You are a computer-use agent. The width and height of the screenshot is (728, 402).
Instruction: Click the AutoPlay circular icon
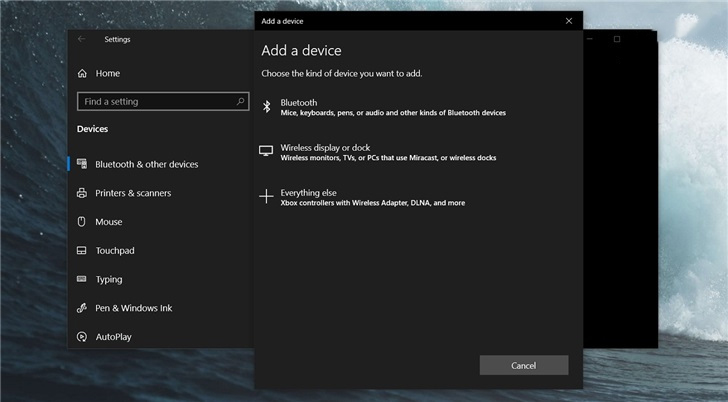pos(82,337)
